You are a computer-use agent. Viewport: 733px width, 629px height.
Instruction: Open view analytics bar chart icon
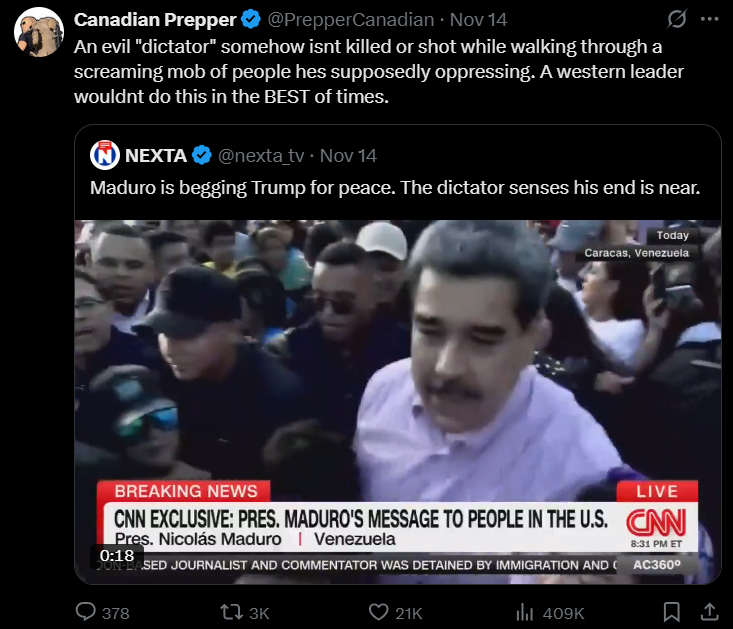pos(525,612)
